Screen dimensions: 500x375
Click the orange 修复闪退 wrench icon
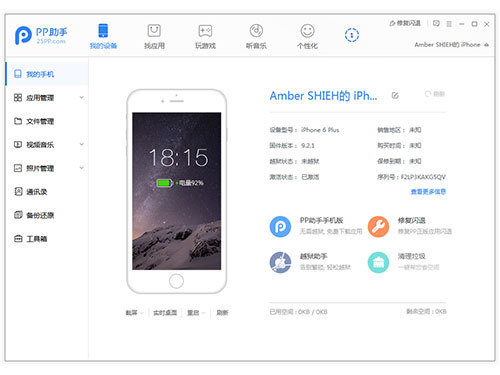378,227
